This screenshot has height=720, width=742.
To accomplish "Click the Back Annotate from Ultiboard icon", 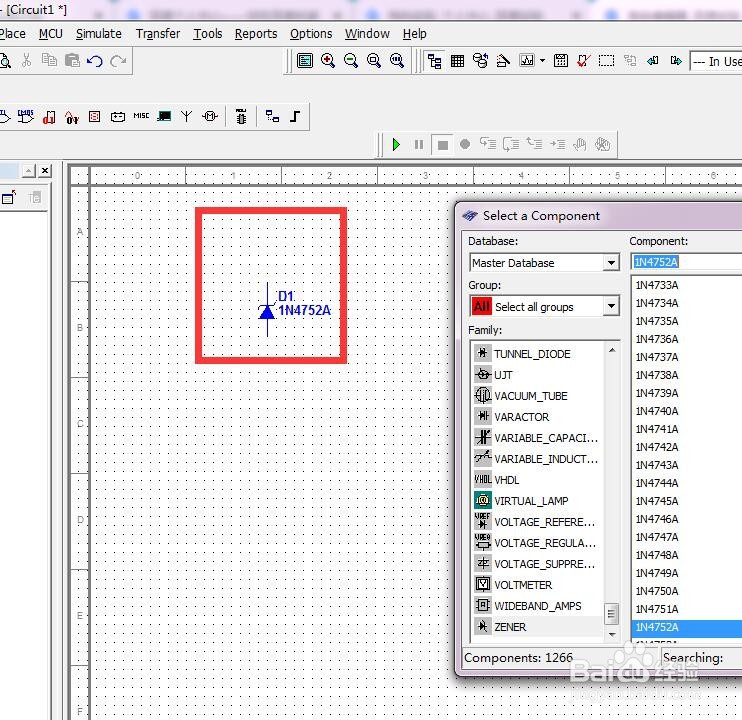I will click(653, 61).
